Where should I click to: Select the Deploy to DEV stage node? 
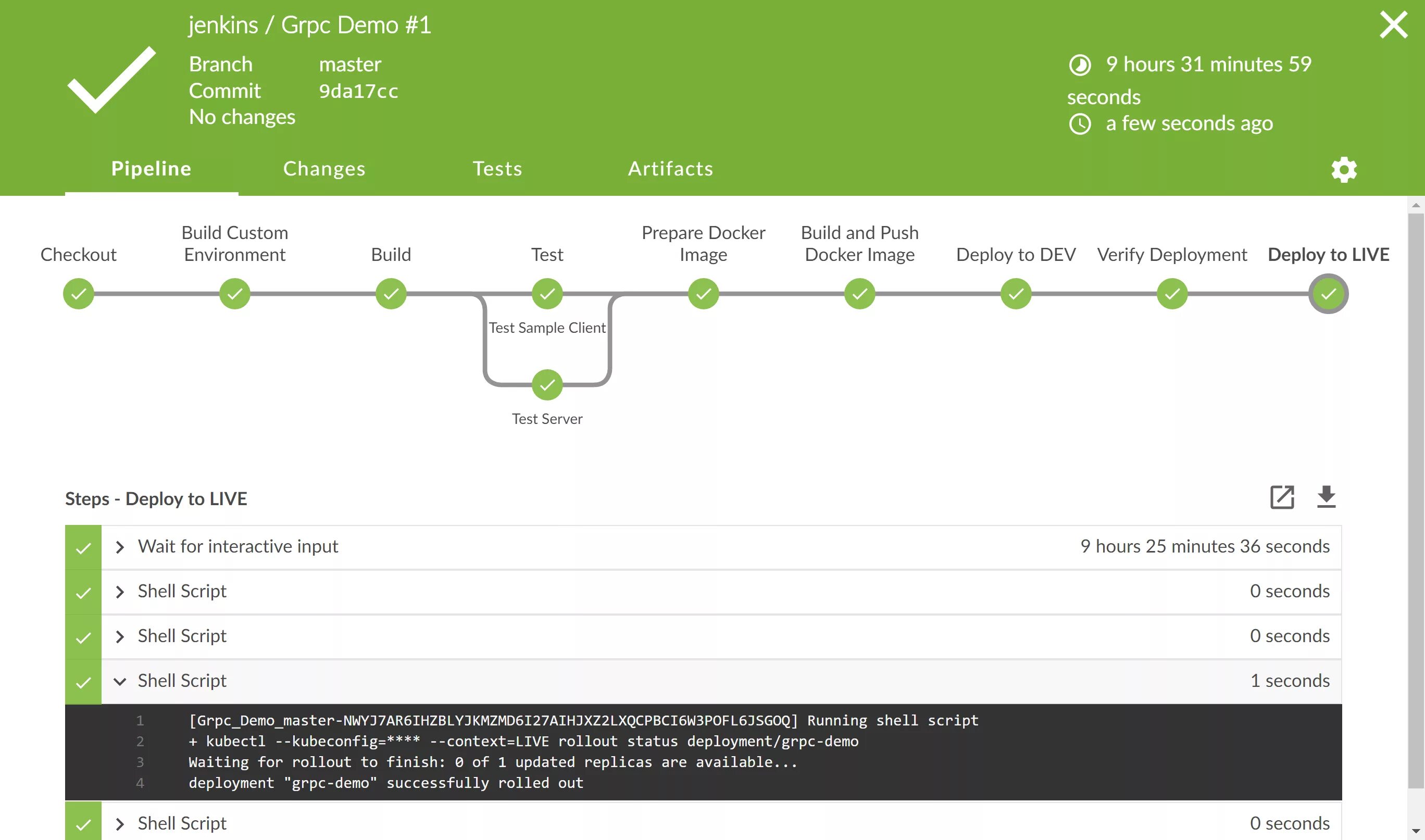pos(1016,294)
